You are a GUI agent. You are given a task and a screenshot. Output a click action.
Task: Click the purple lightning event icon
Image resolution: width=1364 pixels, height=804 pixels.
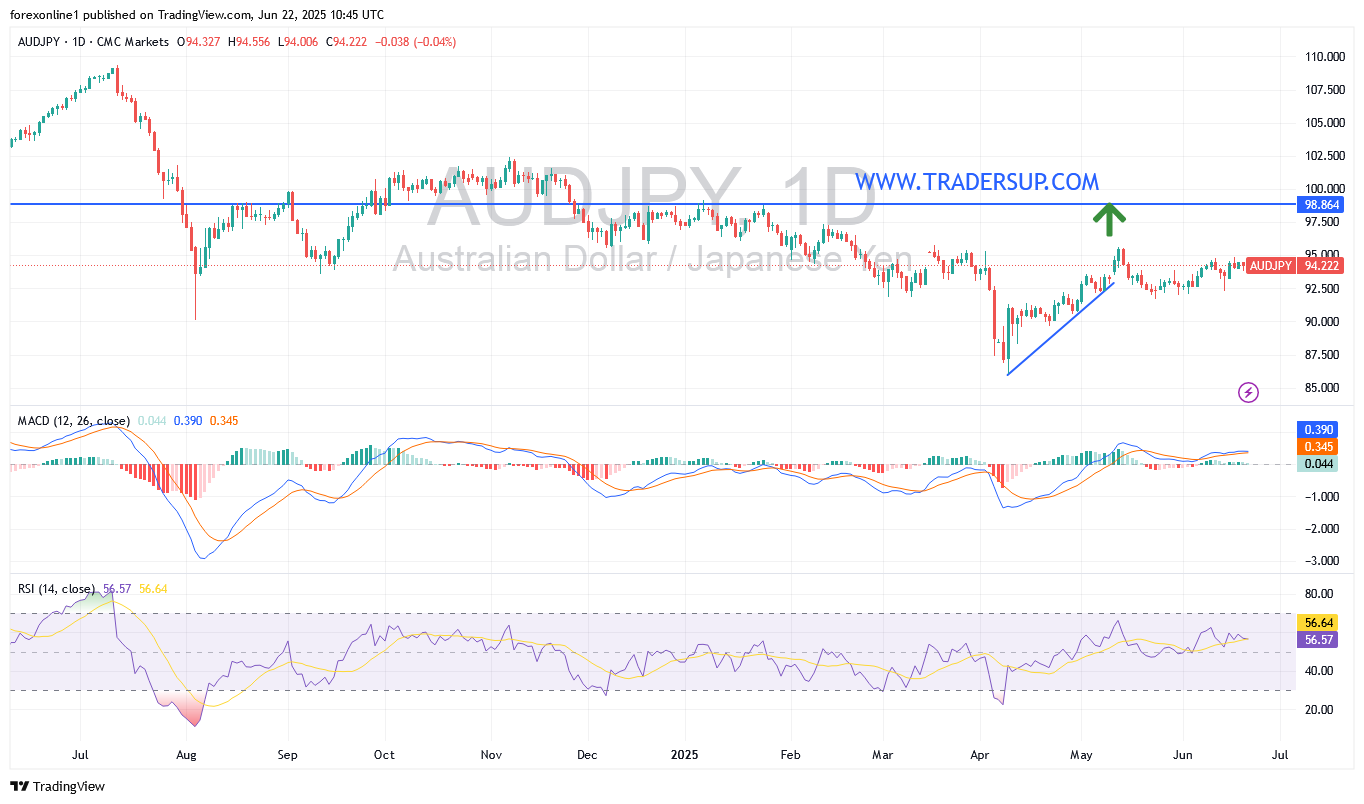tap(1248, 392)
